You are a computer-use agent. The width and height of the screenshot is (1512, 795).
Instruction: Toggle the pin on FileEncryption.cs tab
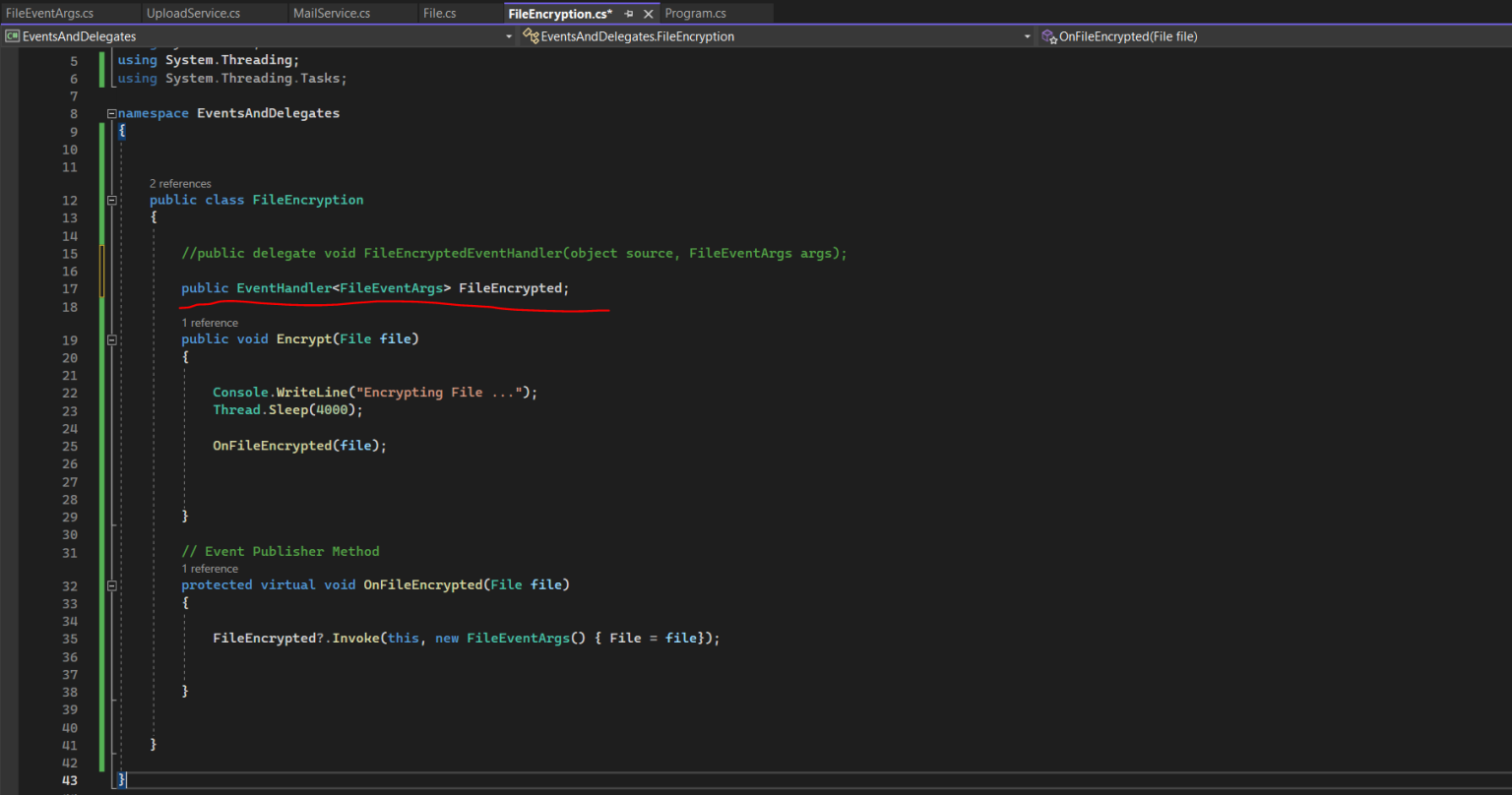[629, 14]
